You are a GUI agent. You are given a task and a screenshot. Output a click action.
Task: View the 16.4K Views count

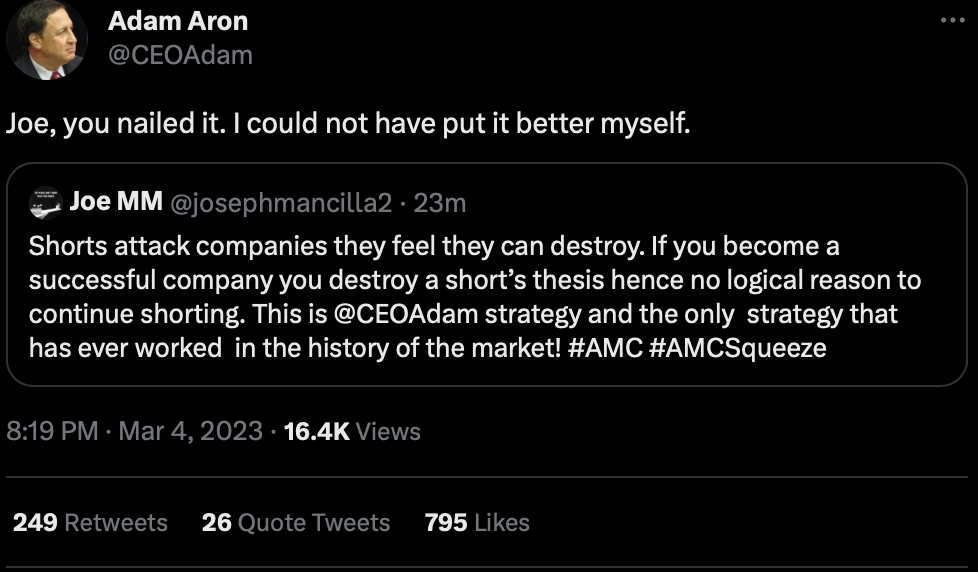tap(352, 431)
